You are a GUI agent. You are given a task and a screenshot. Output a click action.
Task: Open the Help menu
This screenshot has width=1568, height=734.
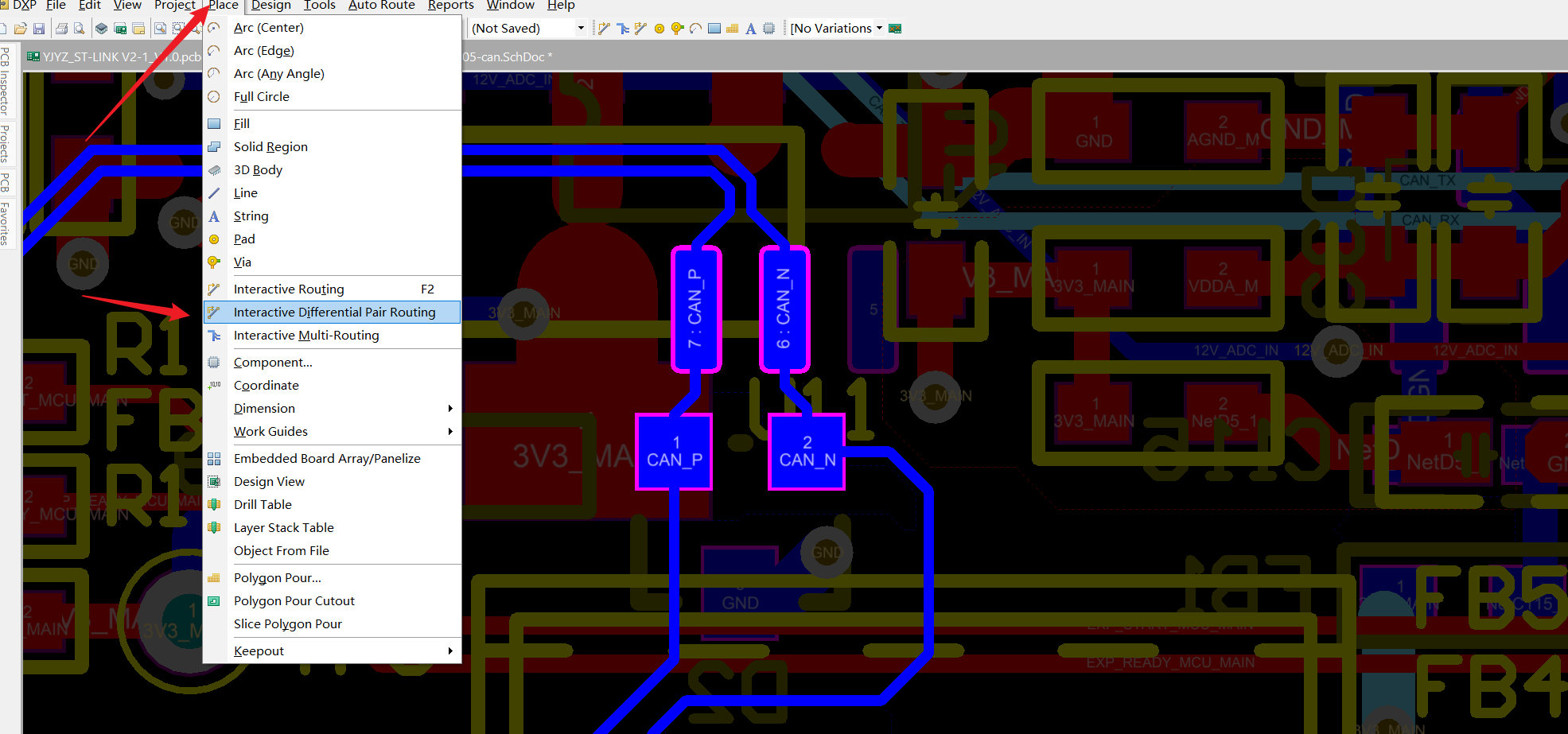coord(561,6)
